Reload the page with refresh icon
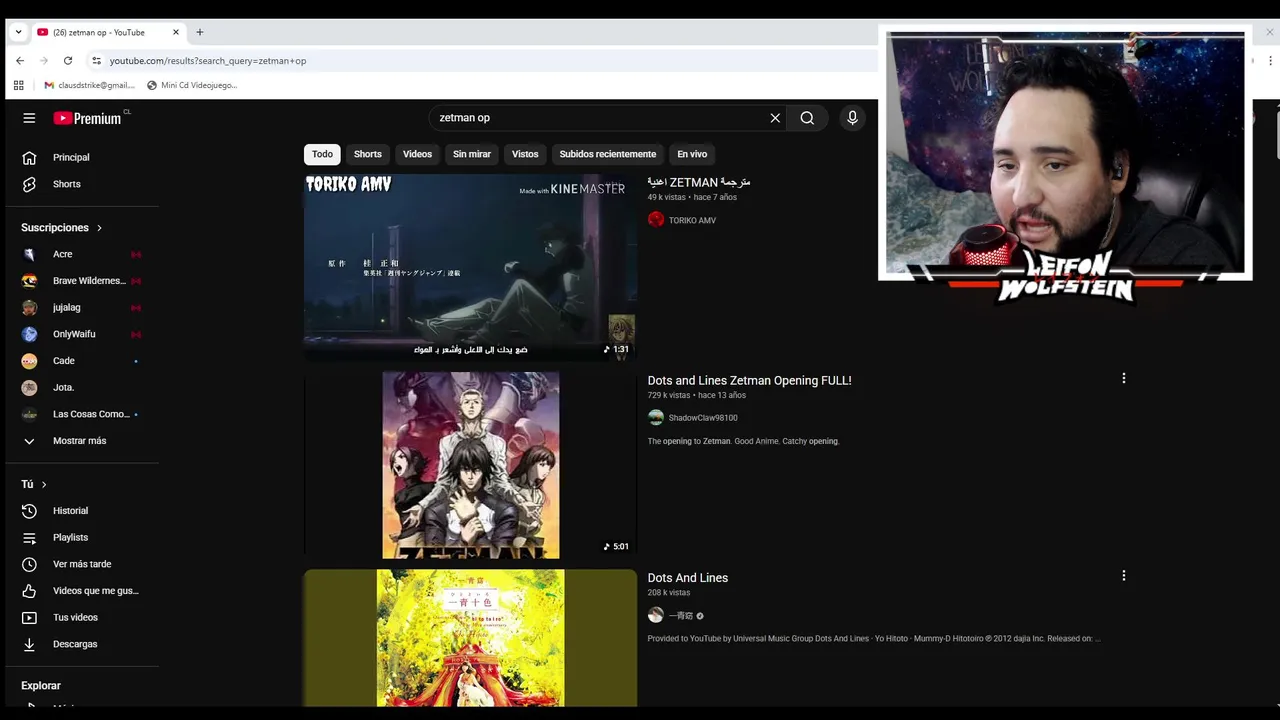 pyautogui.click(x=68, y=61)
